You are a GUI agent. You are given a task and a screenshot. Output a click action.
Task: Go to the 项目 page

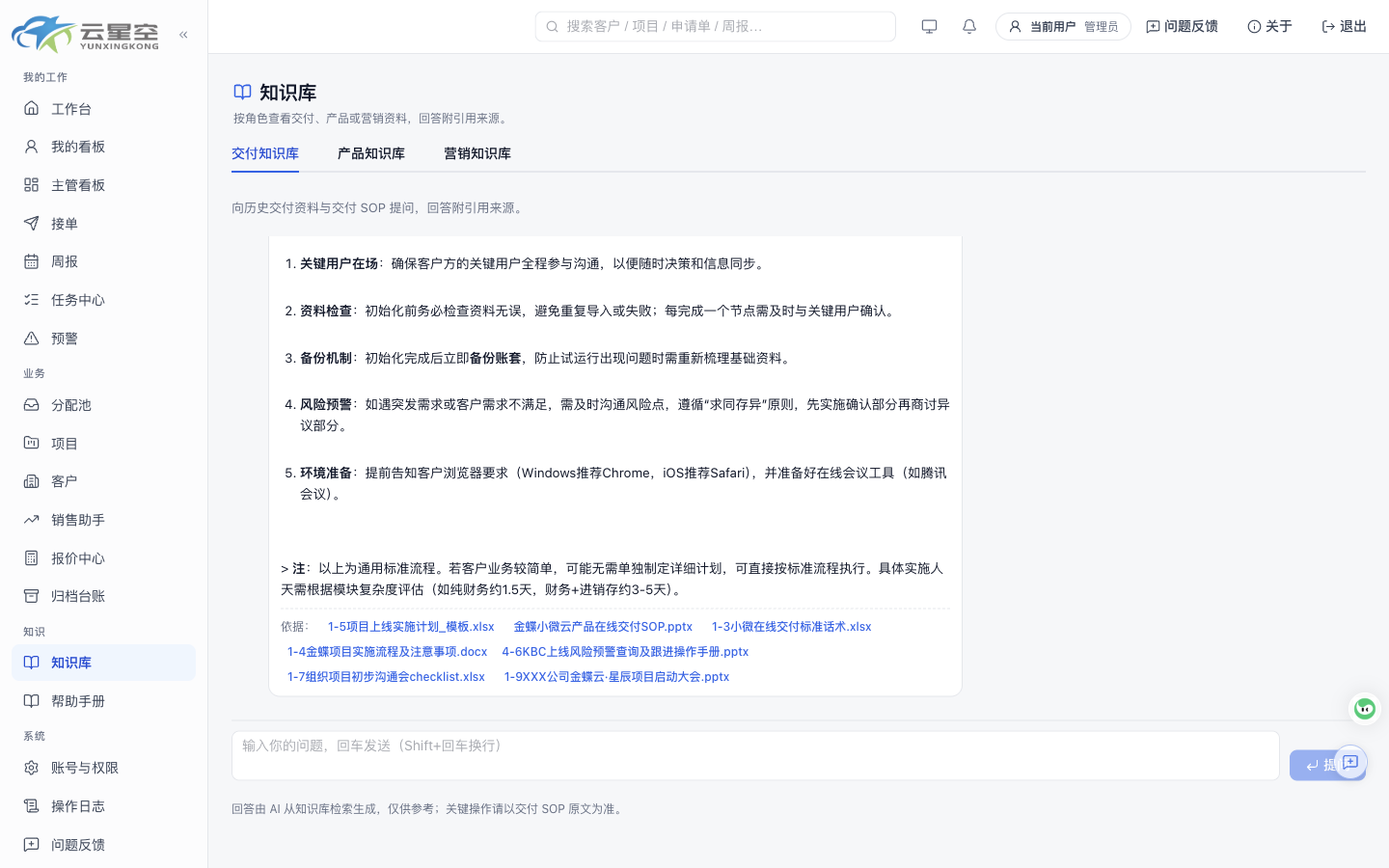(103, 444)
